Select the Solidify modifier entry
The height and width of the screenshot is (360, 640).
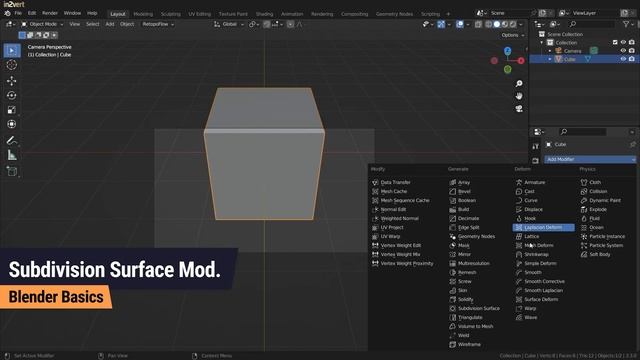click(x=462, y=300)
